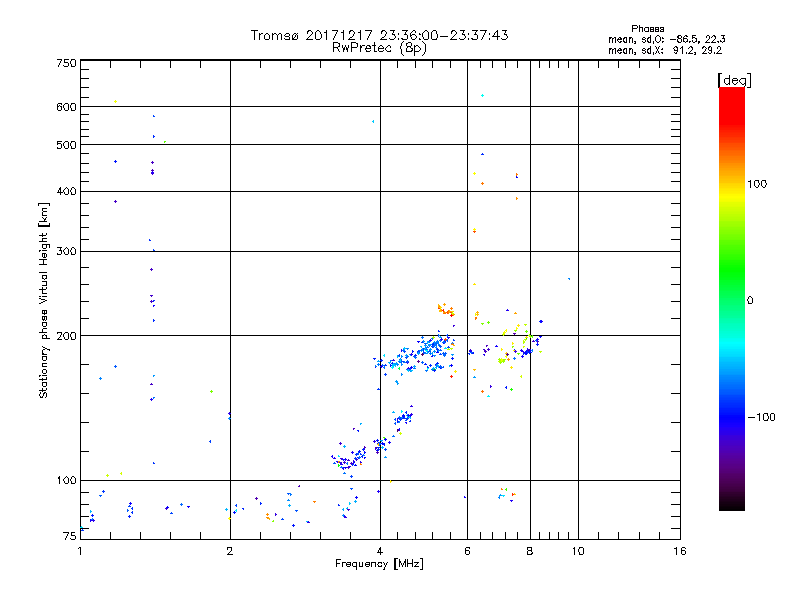Click the "400" label on the height axis
The width and height of the screenshot is (800, 600).
66,191
